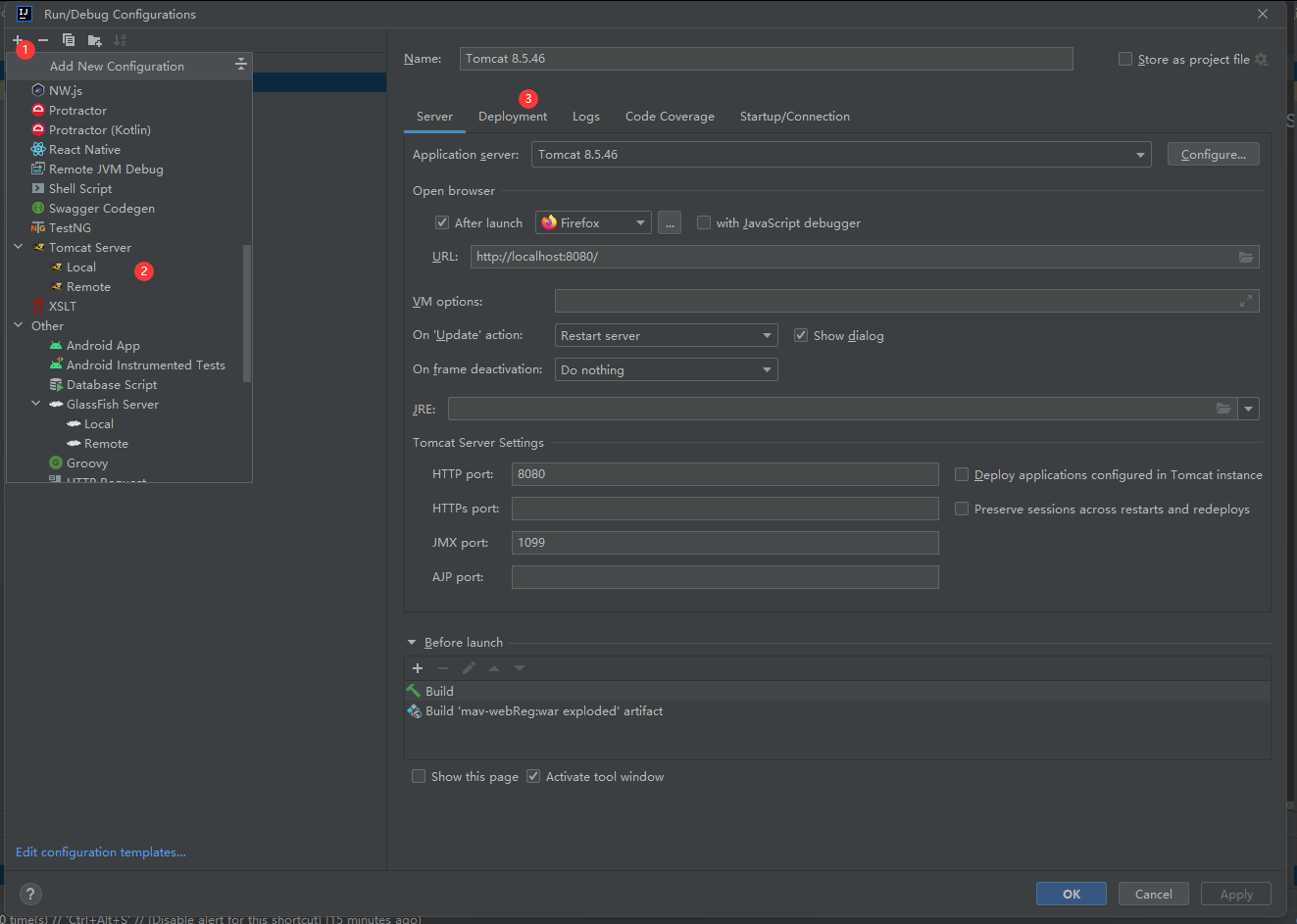Open the Application server dropdown
The height and width of the screenshot is (924, 1297).
(x=841, y=155)
